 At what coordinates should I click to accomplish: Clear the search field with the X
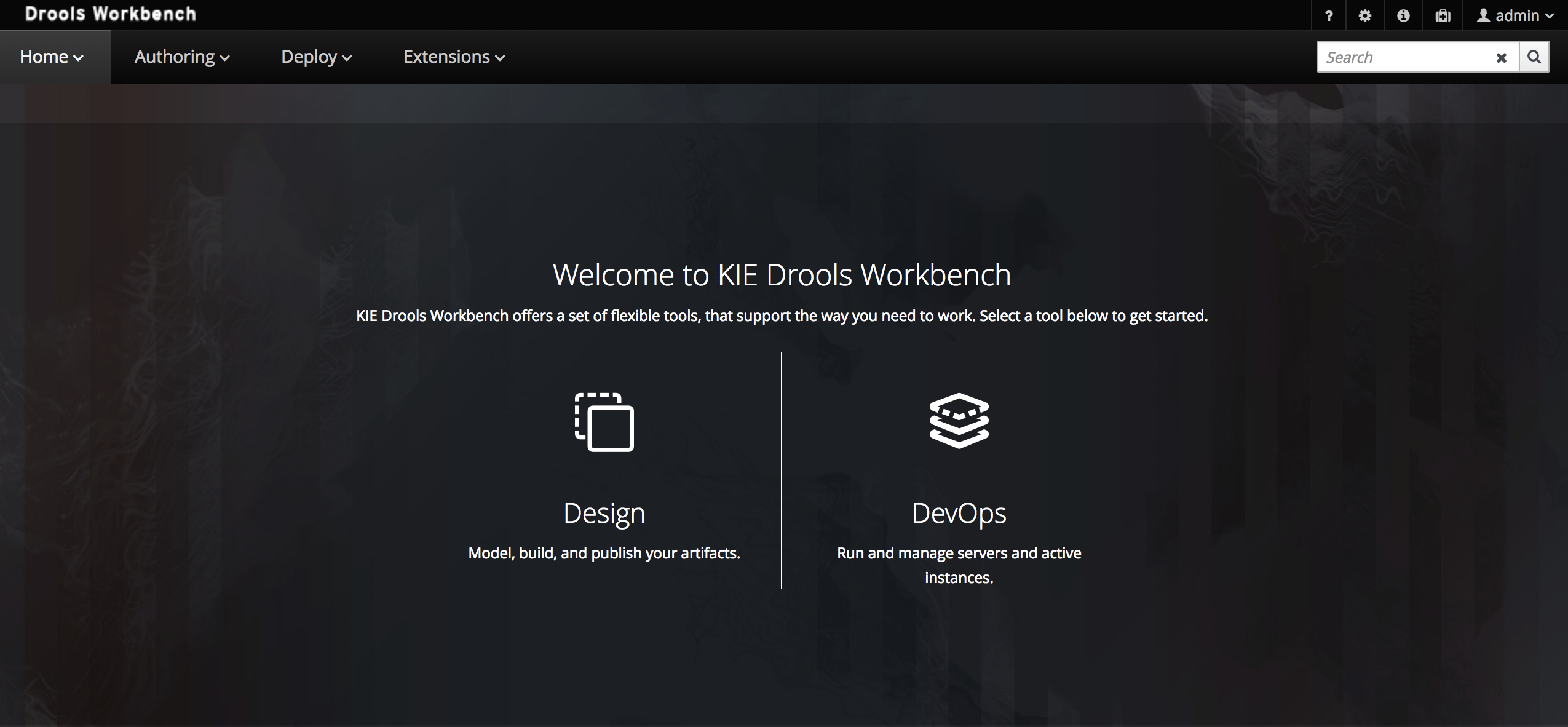[x=1502, y=57]
